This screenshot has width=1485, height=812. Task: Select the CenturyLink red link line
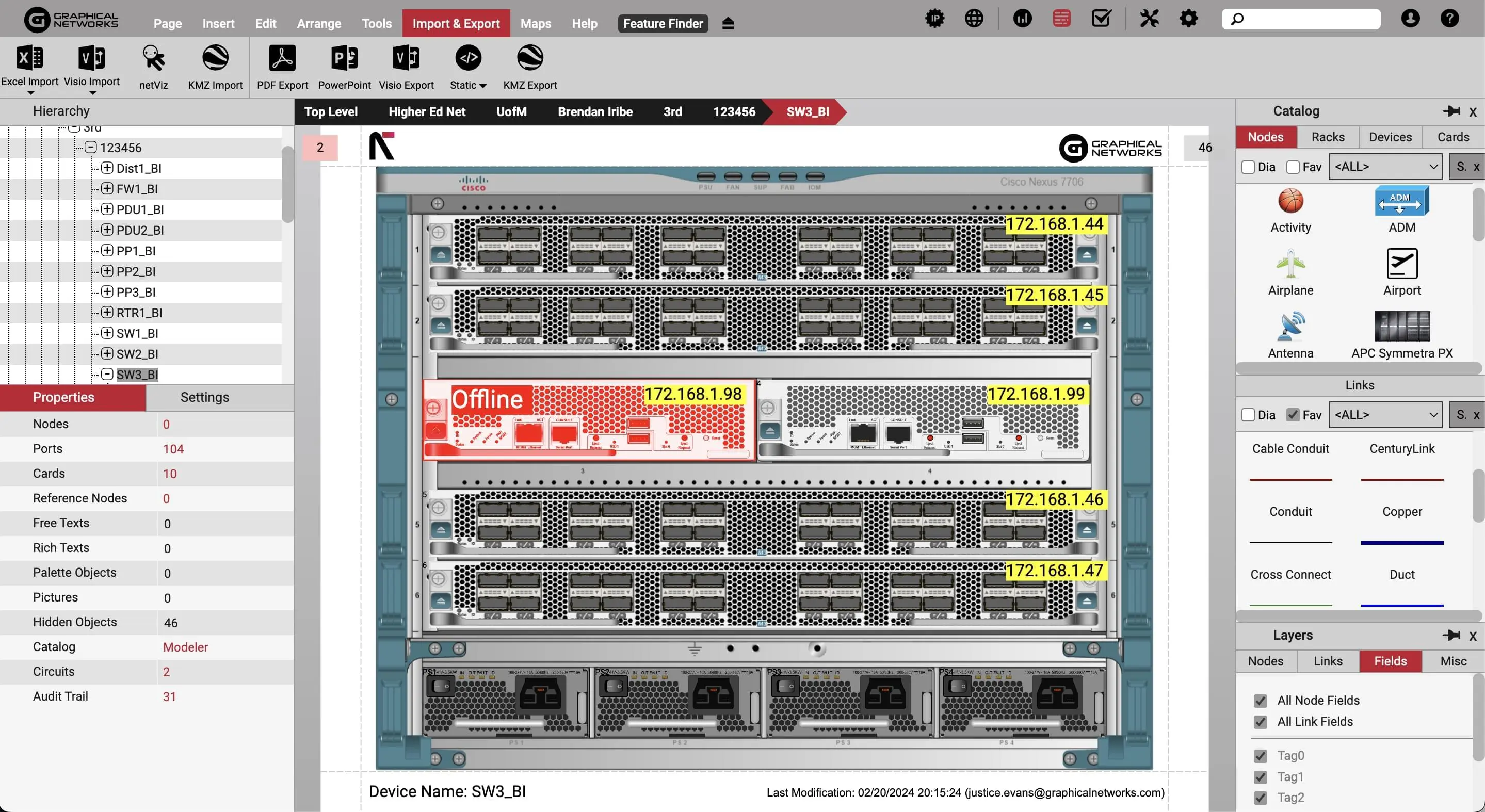click(x=1401, y=479)
